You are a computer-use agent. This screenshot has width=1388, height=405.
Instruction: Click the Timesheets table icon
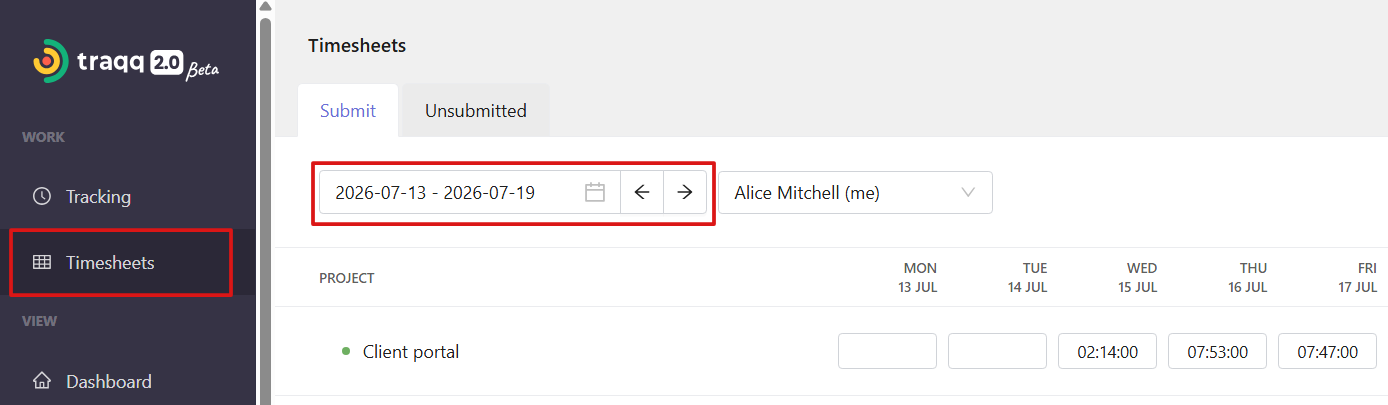[x=42, y=263]
